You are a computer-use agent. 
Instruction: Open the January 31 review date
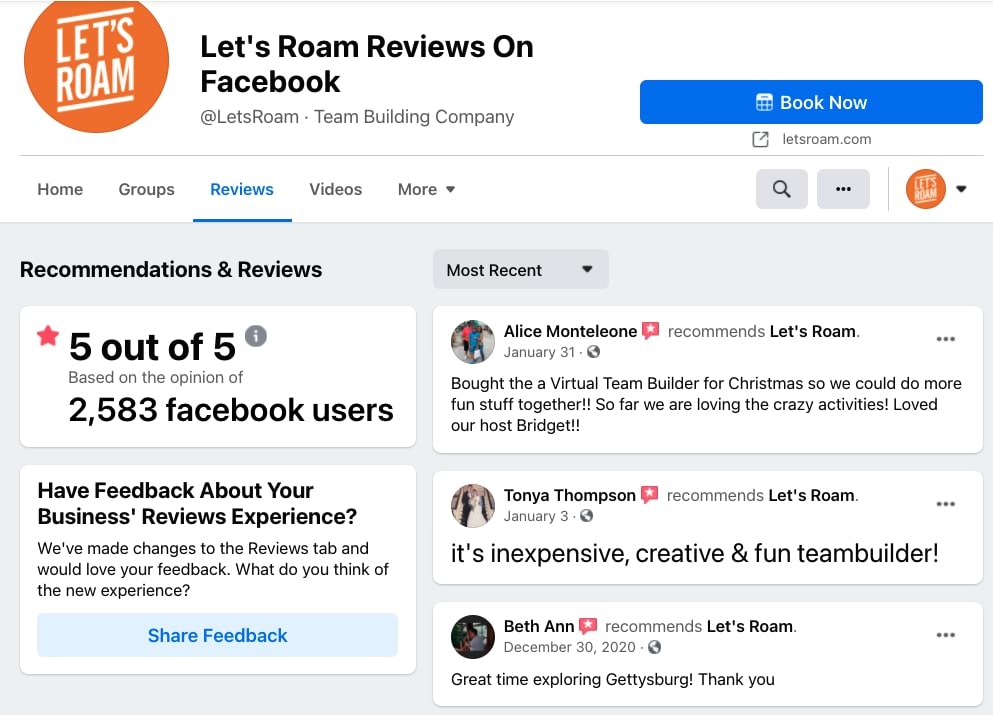click(x=539, y=352)
